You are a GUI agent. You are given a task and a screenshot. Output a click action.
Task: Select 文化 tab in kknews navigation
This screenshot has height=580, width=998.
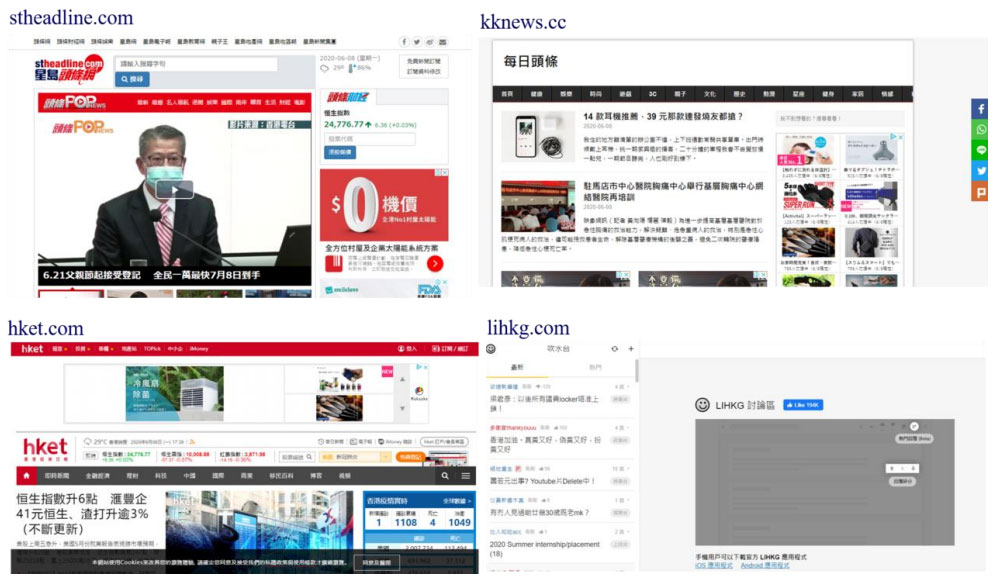click(710, 94)
